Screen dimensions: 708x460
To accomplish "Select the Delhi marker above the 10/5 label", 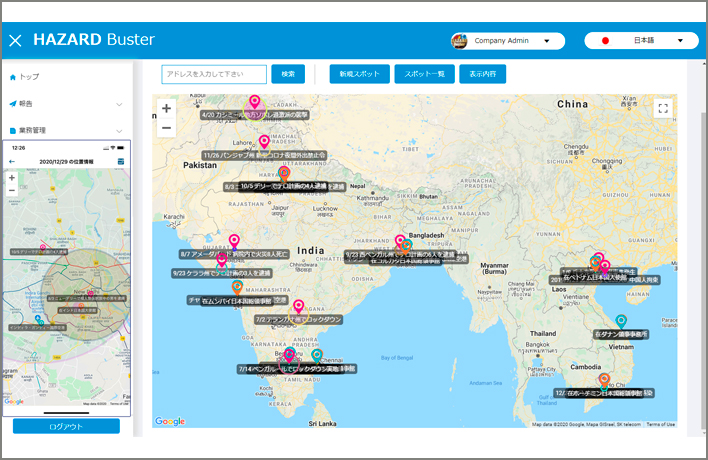I will [x=284, y=173].
